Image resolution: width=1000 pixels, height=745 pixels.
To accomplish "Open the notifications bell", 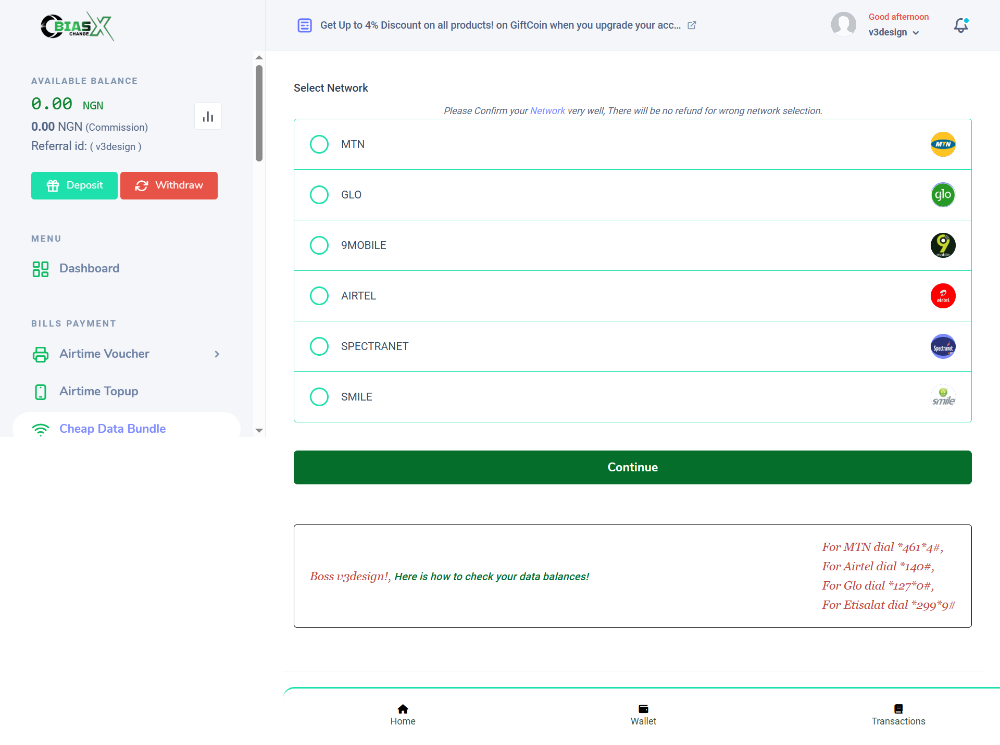I will [x=960, y=25].
